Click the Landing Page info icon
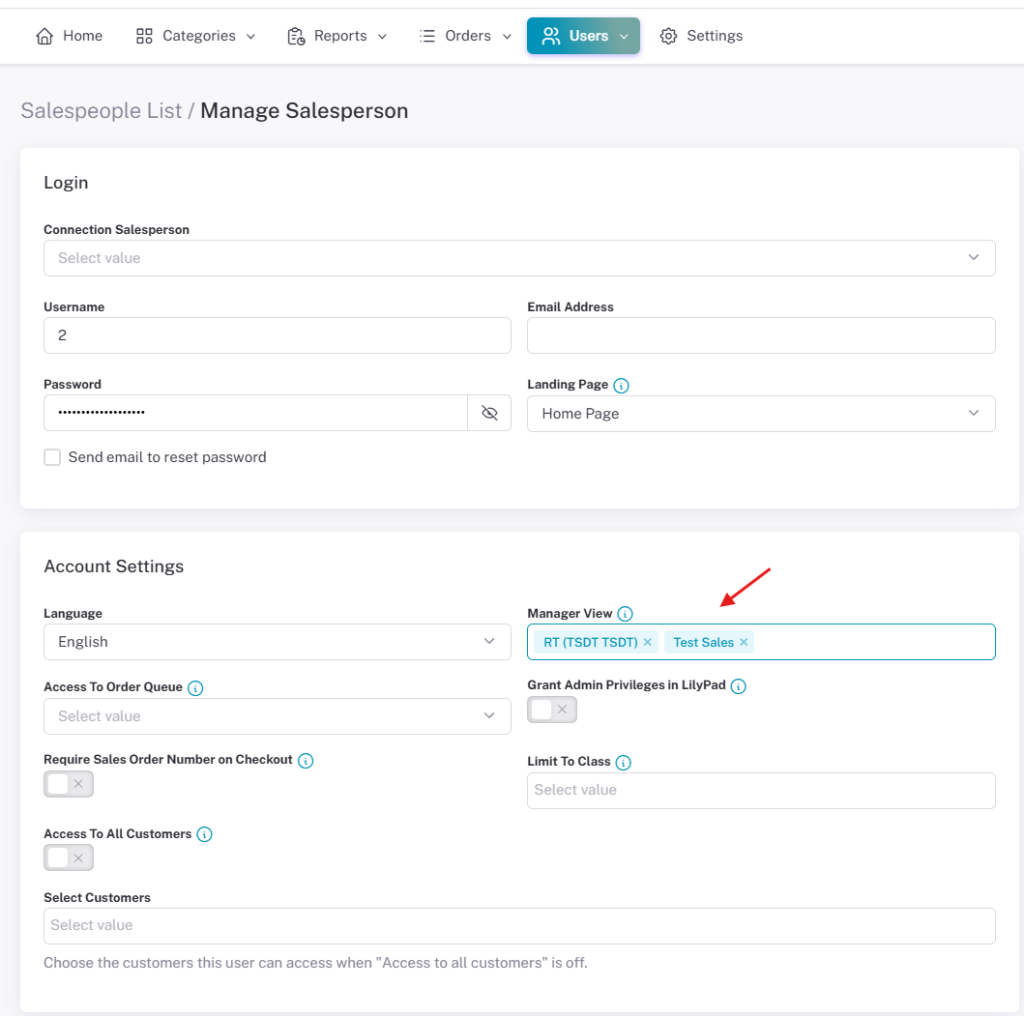This screenshot has height=1016, width=1024. [621, 385]
